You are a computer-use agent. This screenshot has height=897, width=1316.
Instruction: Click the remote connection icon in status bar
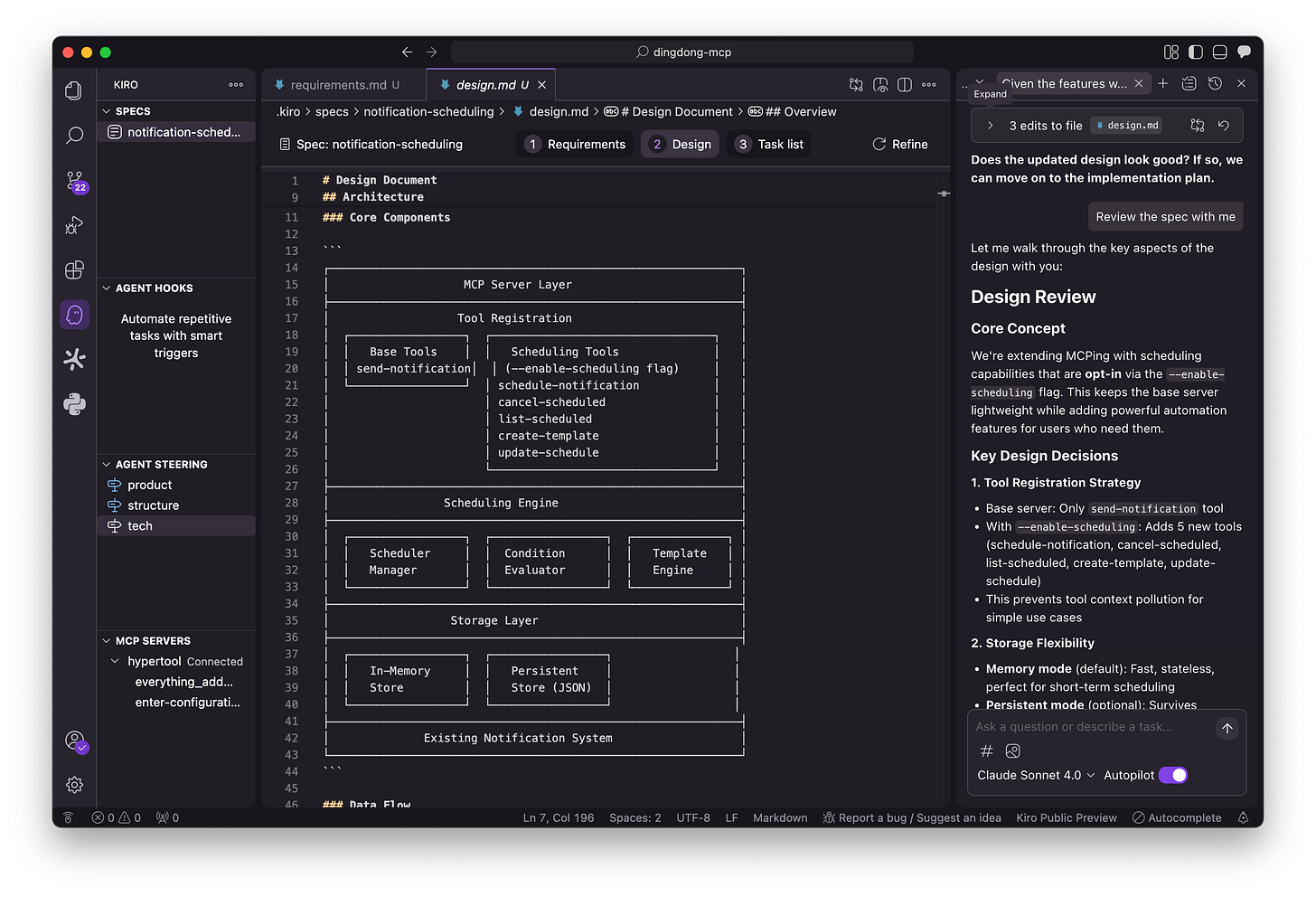[68, 817]
